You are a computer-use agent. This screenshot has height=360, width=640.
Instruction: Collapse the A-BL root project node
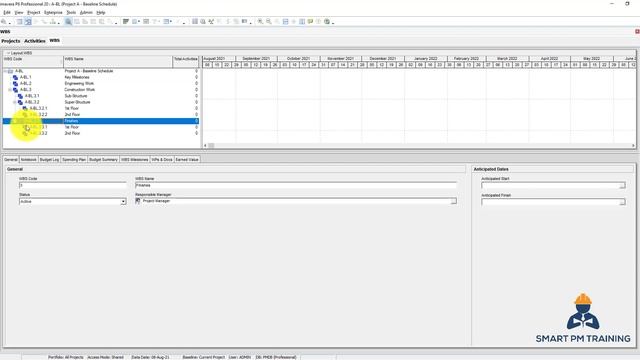[x=5, y=71]
